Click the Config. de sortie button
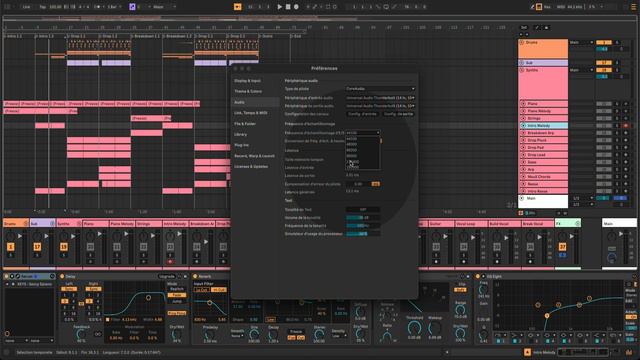Image resolution: width=640 pixels, height=360 pixels. coord(398,114)
